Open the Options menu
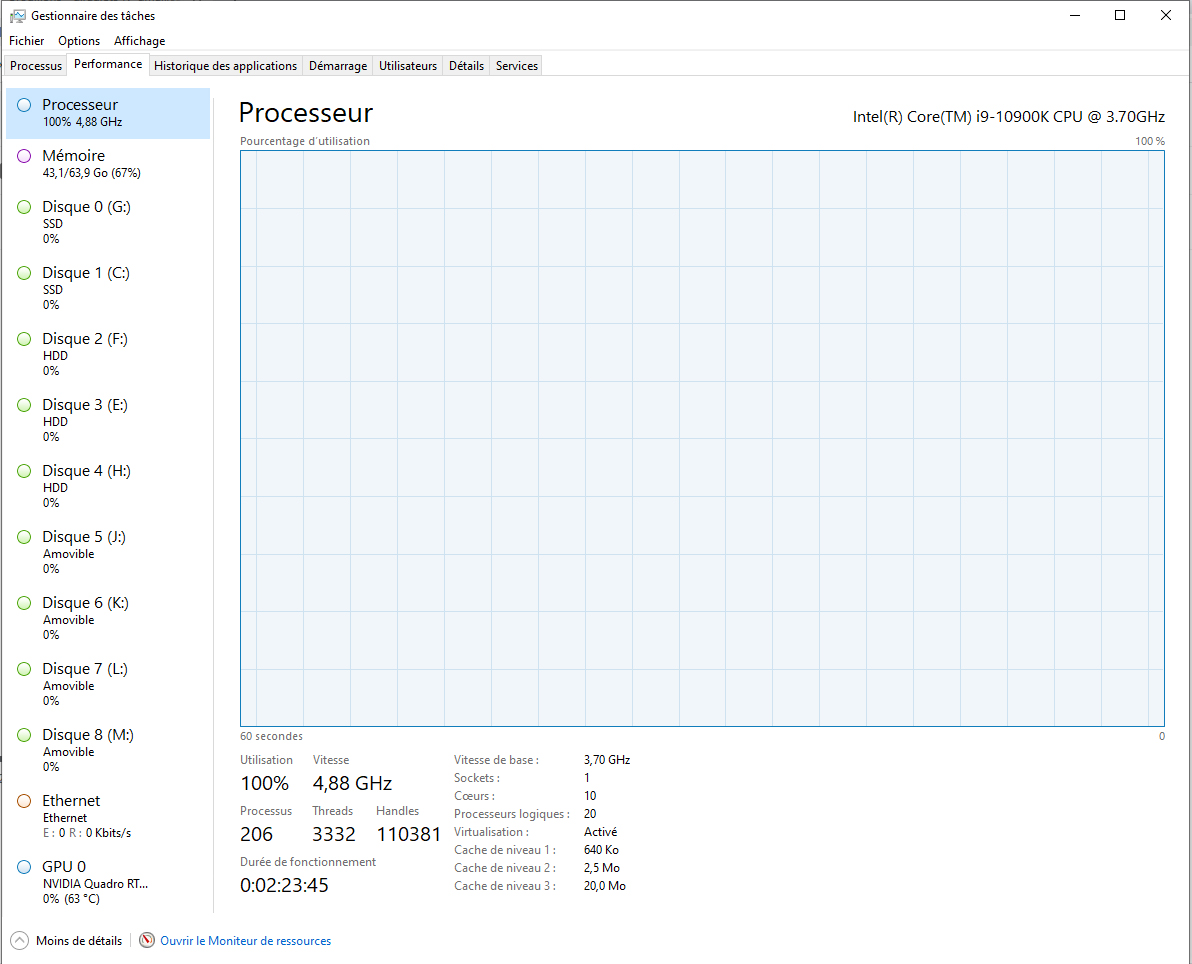The image size is (1192, 964). (x=79, y=41)
